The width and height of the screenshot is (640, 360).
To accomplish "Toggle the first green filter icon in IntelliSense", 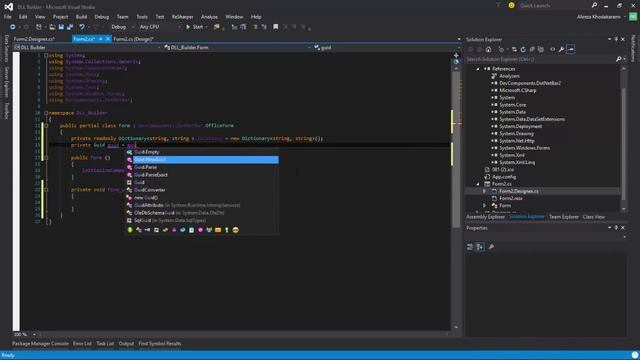I will pos(130,230).
